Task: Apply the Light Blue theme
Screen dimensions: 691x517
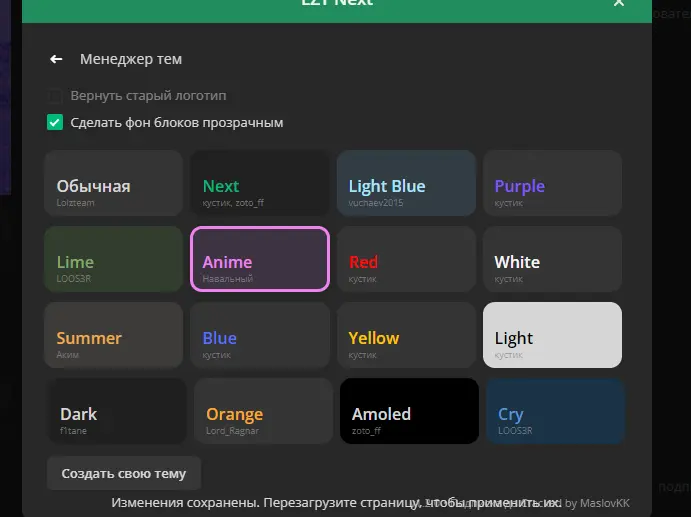Action: point(405,183)
